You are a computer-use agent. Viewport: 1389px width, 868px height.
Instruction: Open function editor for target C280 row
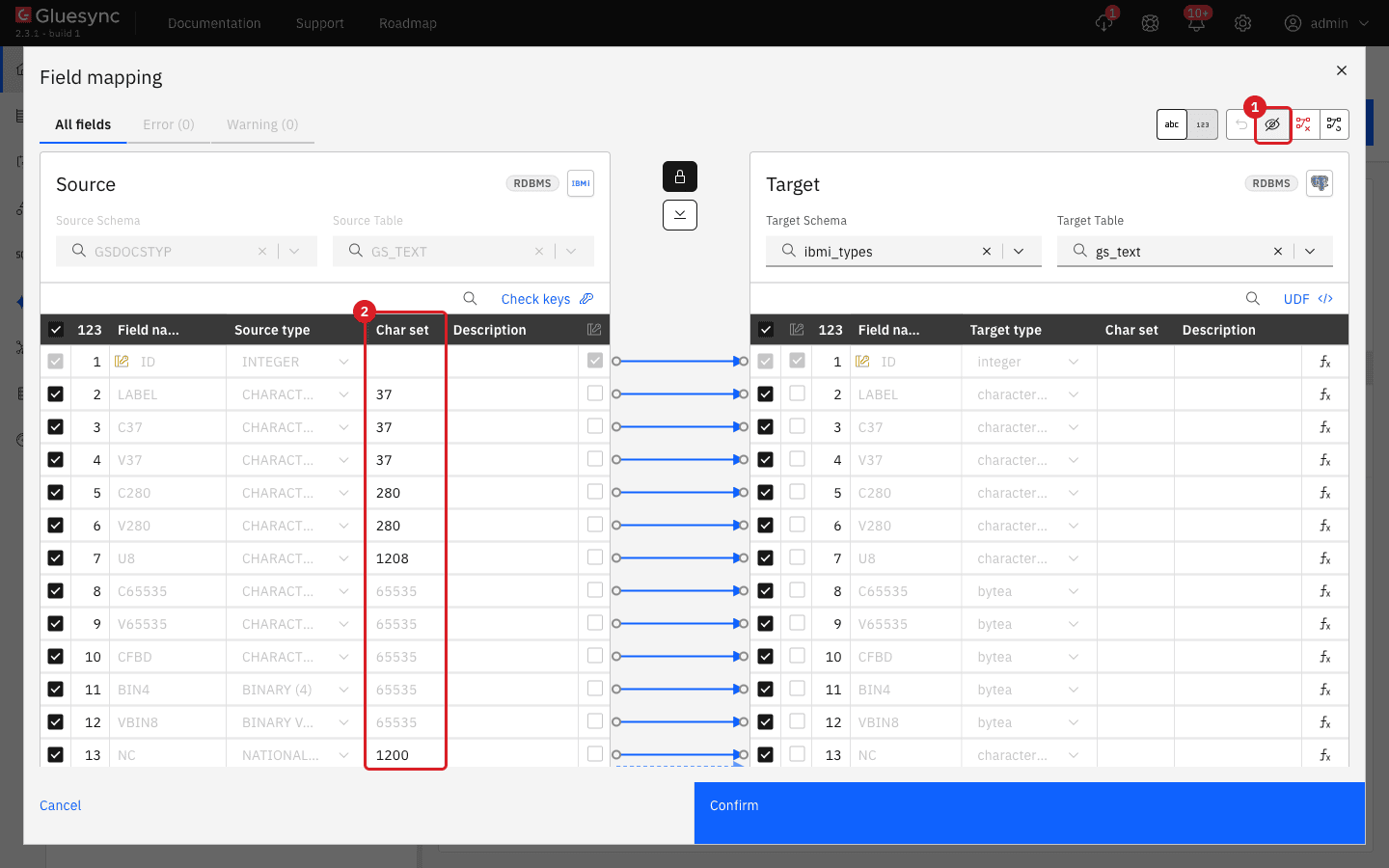pyautogui.click(x=1325, y=493)
